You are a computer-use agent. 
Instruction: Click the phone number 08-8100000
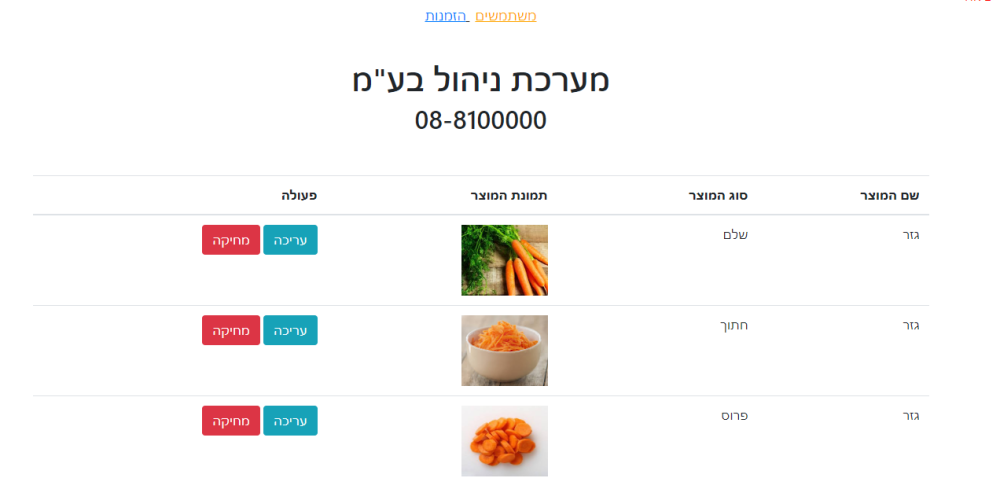[x=481, y=121]
